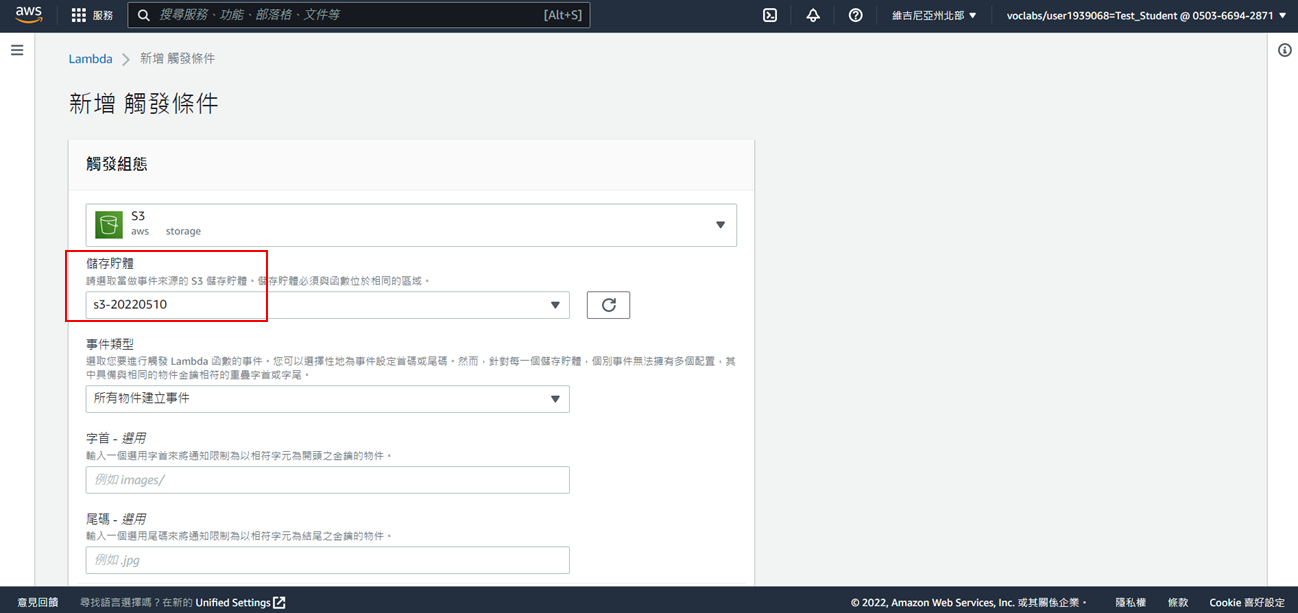Click the AWS logo home icon
Image resolution: width=1298 pixels, height=613 pixels.
28,15
